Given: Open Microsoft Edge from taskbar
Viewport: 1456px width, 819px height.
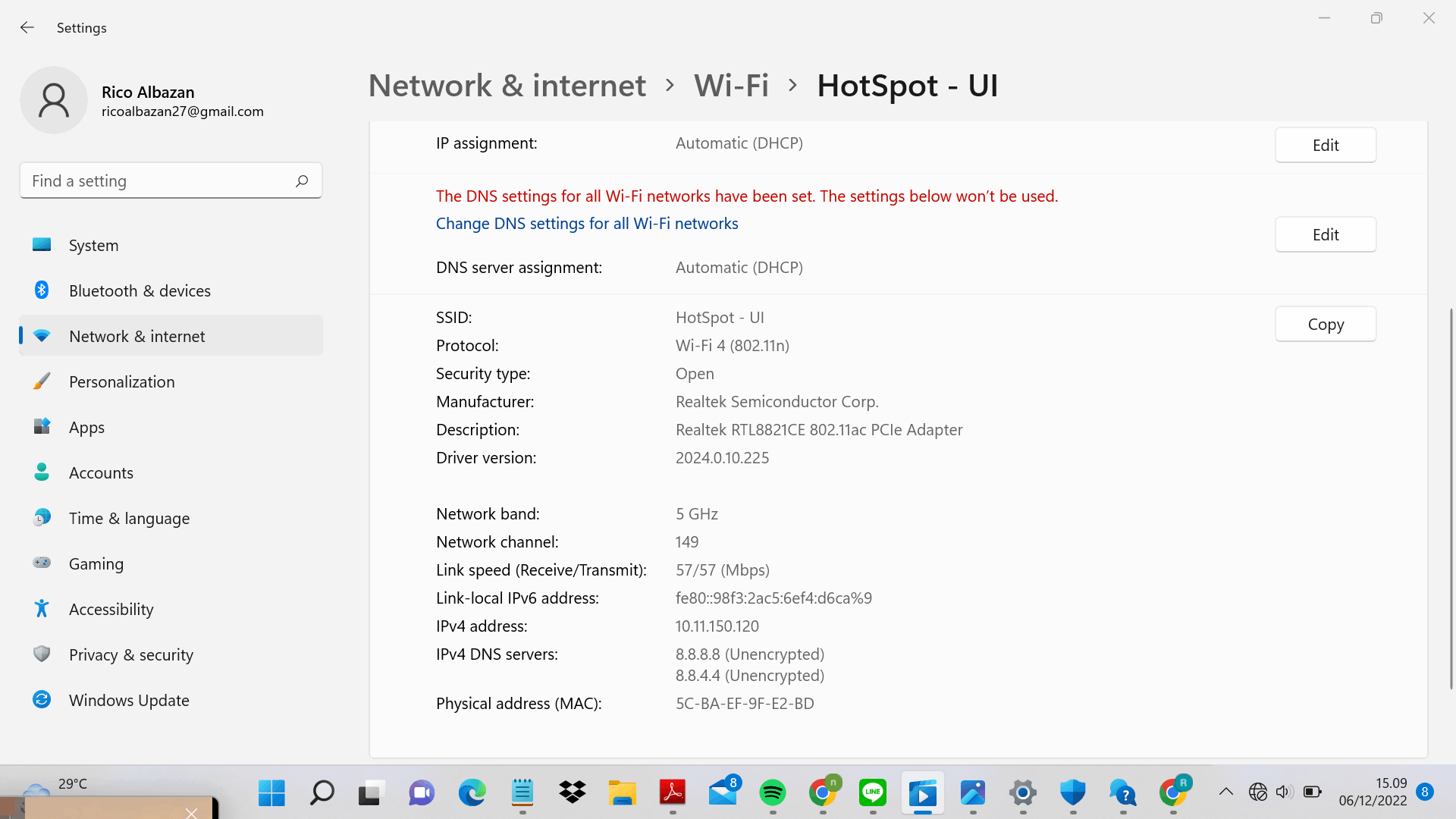Looking at the screenshot, I should coord(472,793).
